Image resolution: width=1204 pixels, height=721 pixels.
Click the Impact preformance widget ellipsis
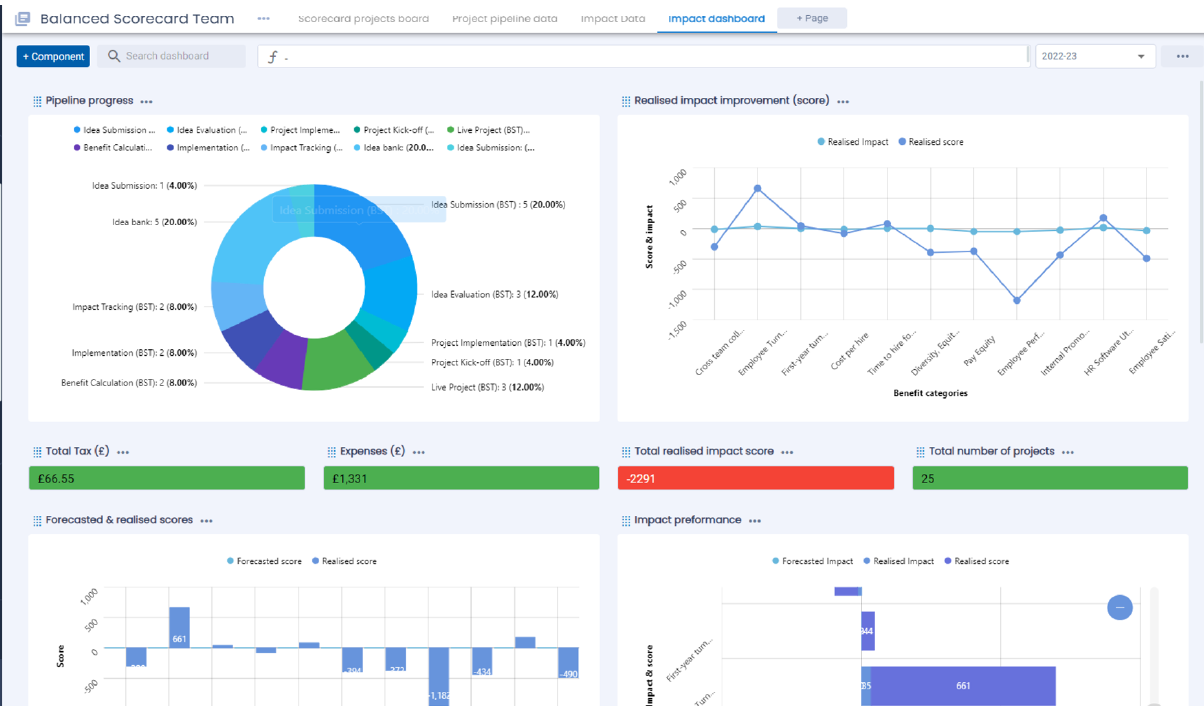pos(755,521)
